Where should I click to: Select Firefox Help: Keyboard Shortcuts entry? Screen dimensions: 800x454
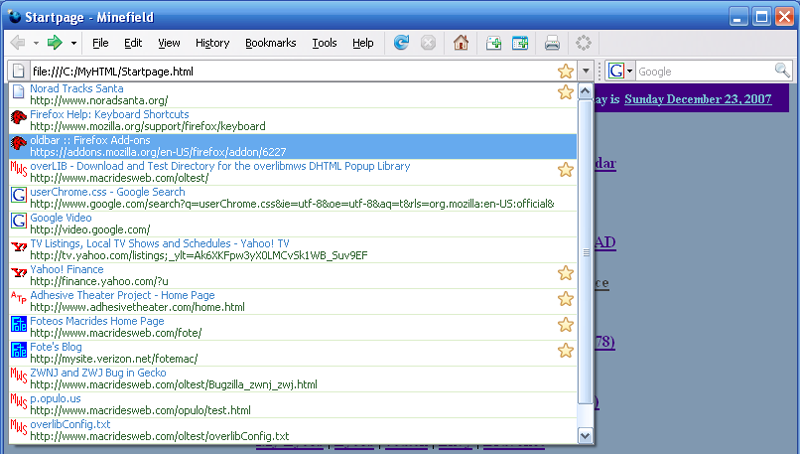click(293, 120)
